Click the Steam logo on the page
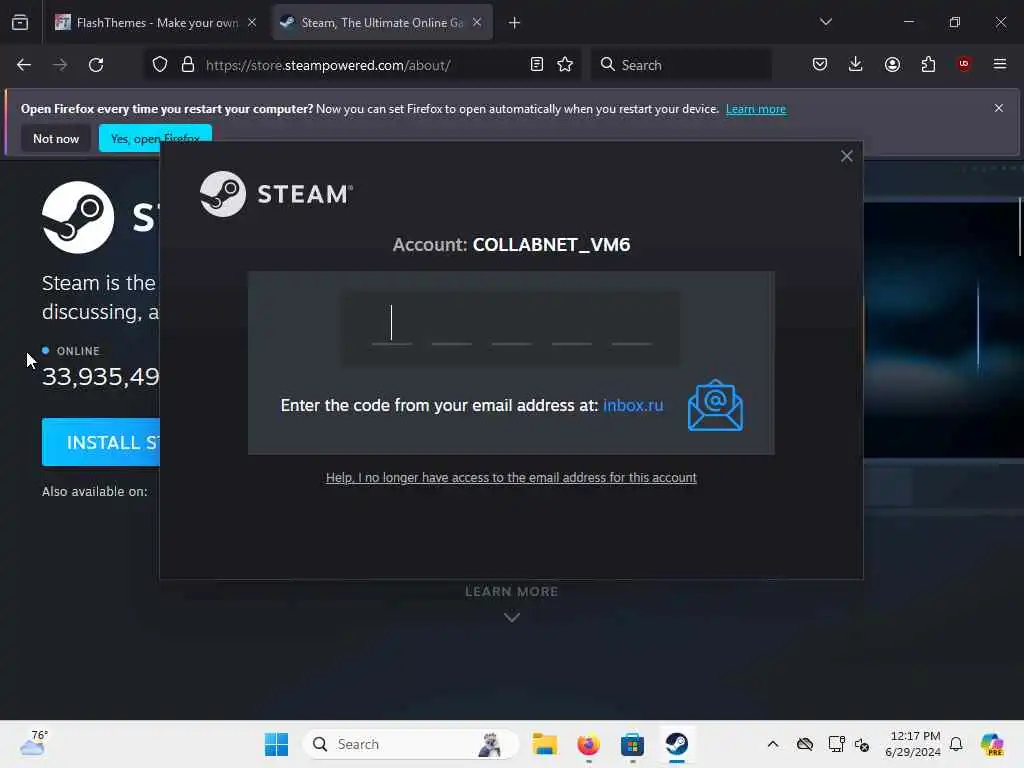The height and width of the screenshot is (768, 1024). point(78,217)
